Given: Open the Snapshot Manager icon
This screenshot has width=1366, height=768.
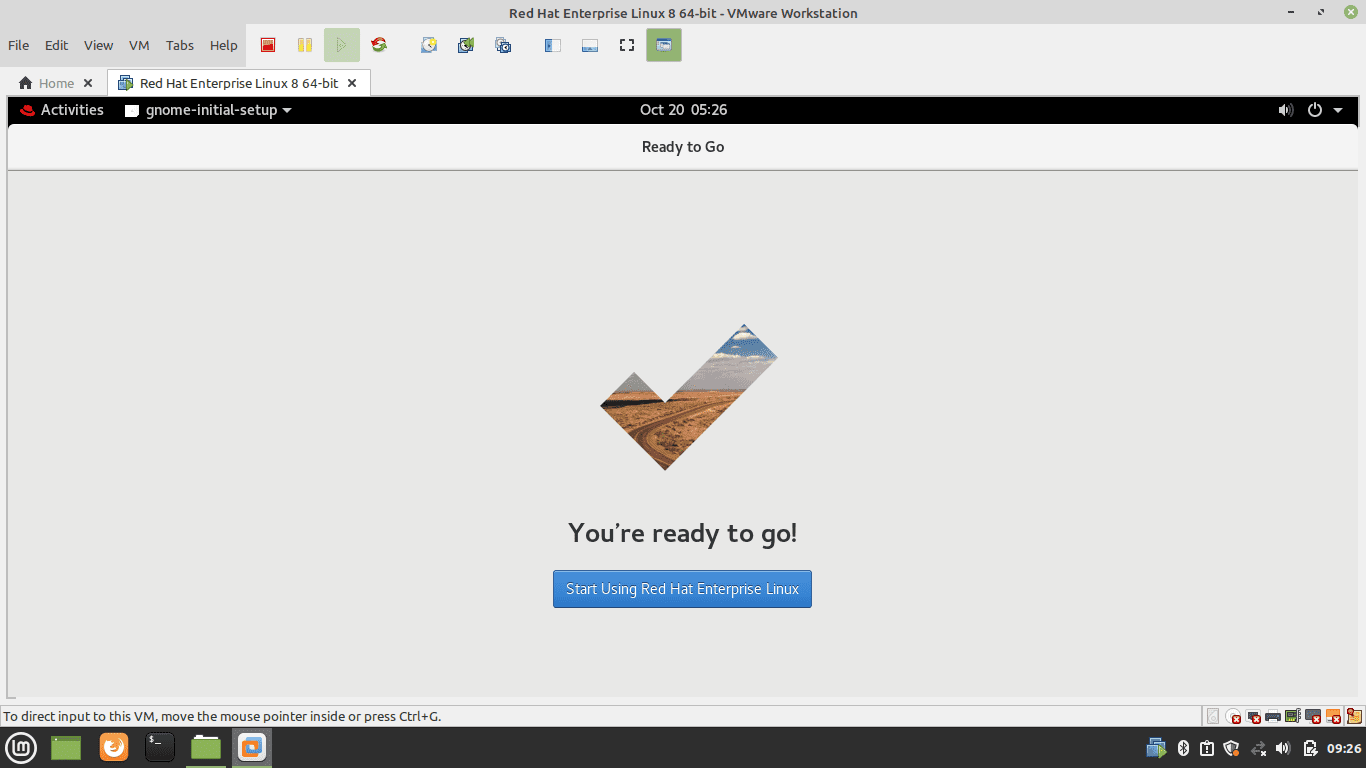Looking at the screenshot, I should pos(503,45).
